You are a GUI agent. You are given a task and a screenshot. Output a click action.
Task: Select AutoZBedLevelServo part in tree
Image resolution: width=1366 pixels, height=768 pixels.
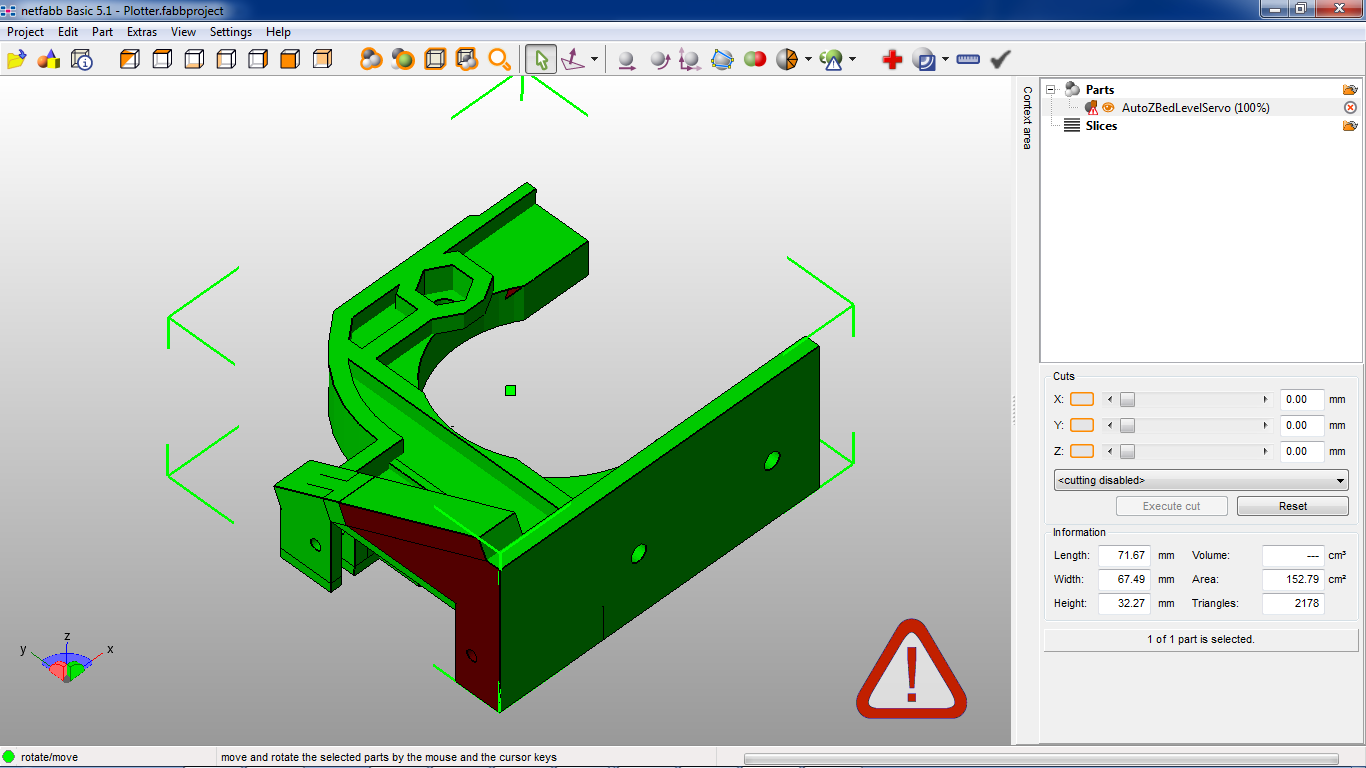point(1195,107)
